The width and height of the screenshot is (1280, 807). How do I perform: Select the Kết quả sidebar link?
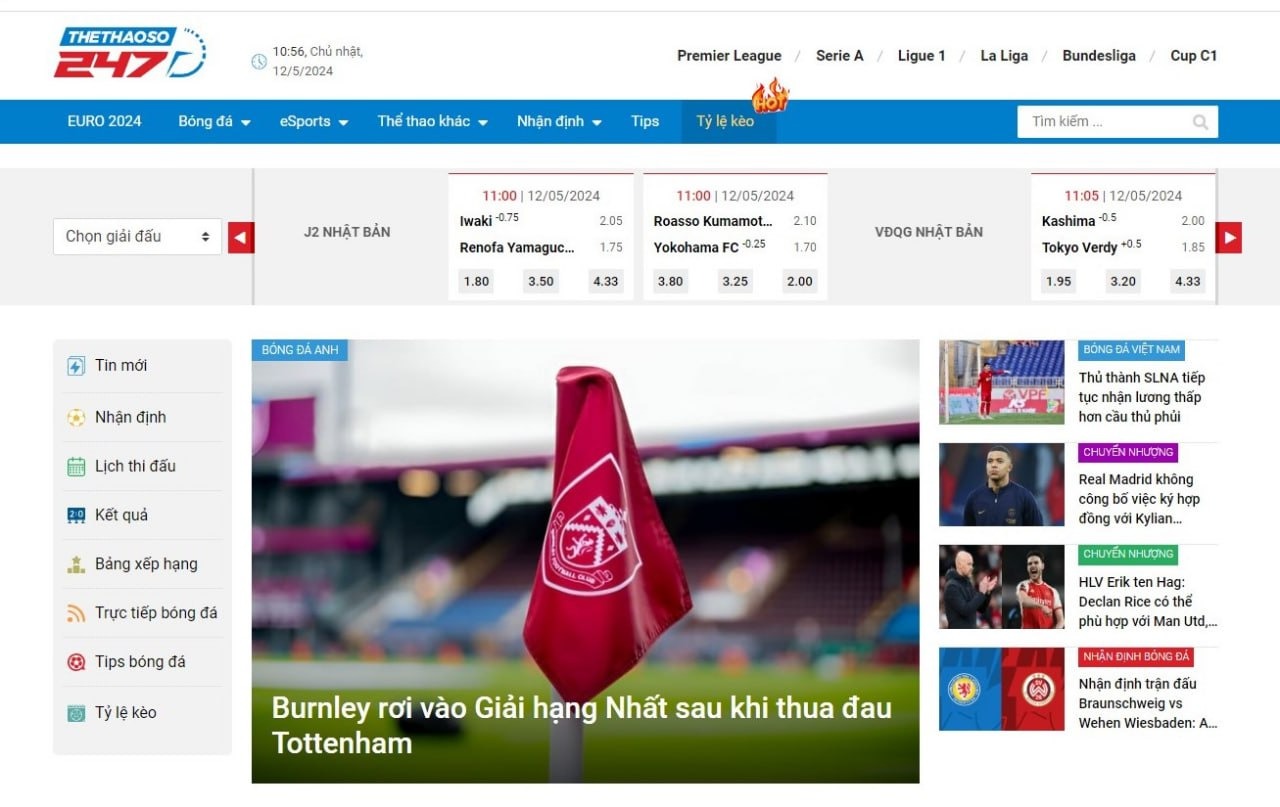tap(121, 515)
